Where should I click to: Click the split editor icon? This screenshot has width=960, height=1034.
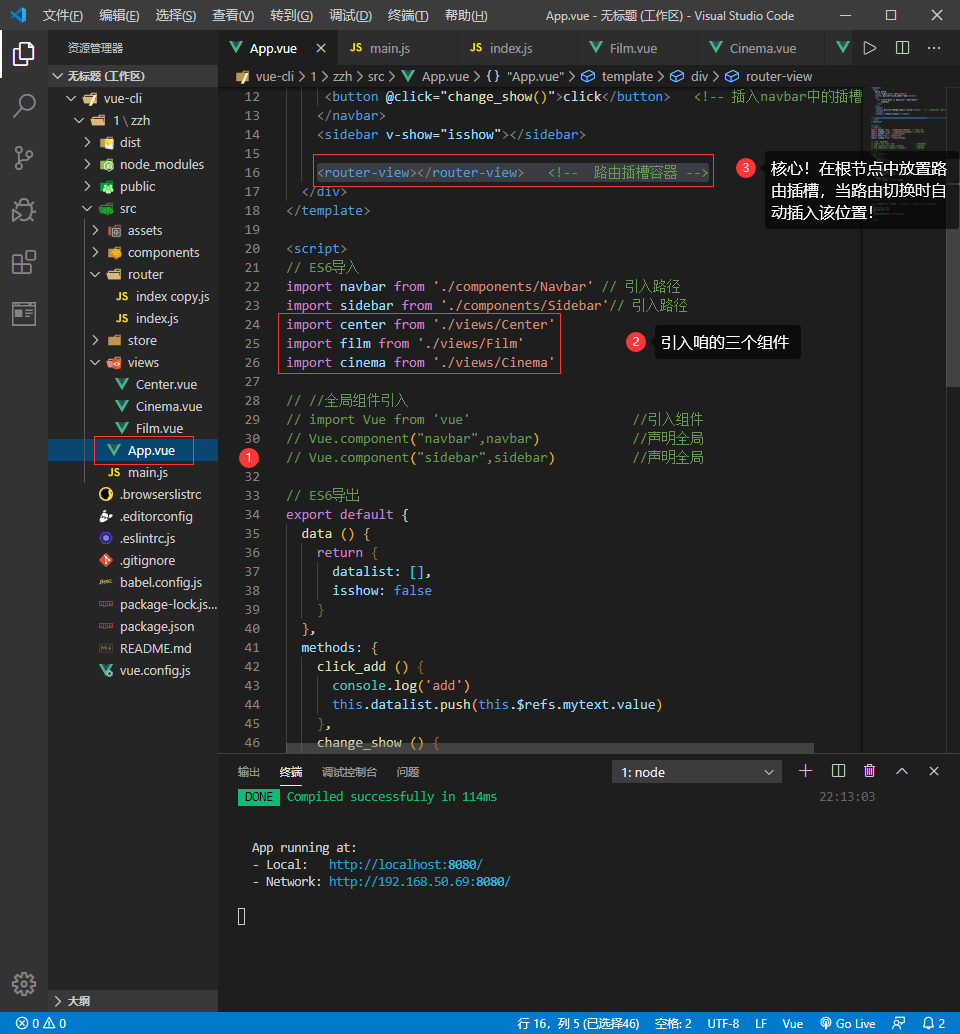pyautogui.click(x=902, y=48)
